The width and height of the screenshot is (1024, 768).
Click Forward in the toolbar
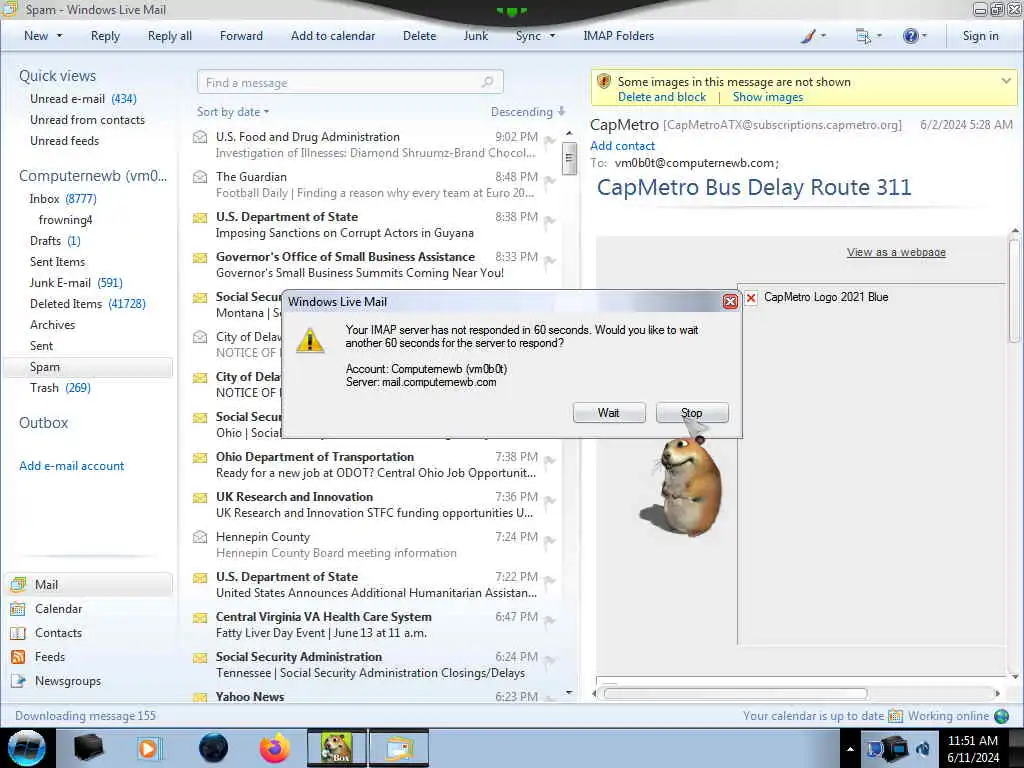pos(241,36)
